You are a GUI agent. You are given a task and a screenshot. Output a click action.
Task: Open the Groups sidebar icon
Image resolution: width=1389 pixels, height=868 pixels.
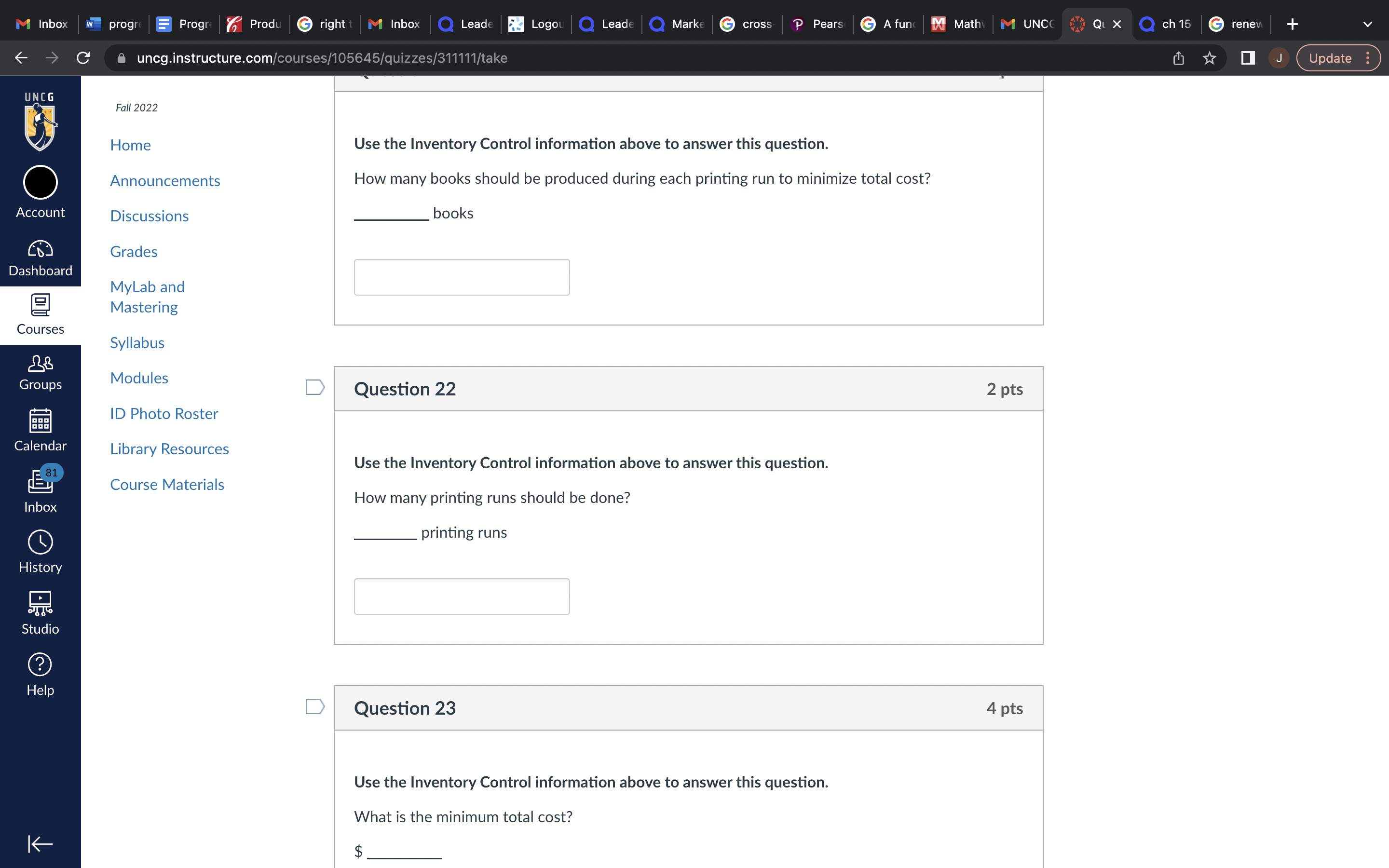pyautogui.click(x=40, y=370)
